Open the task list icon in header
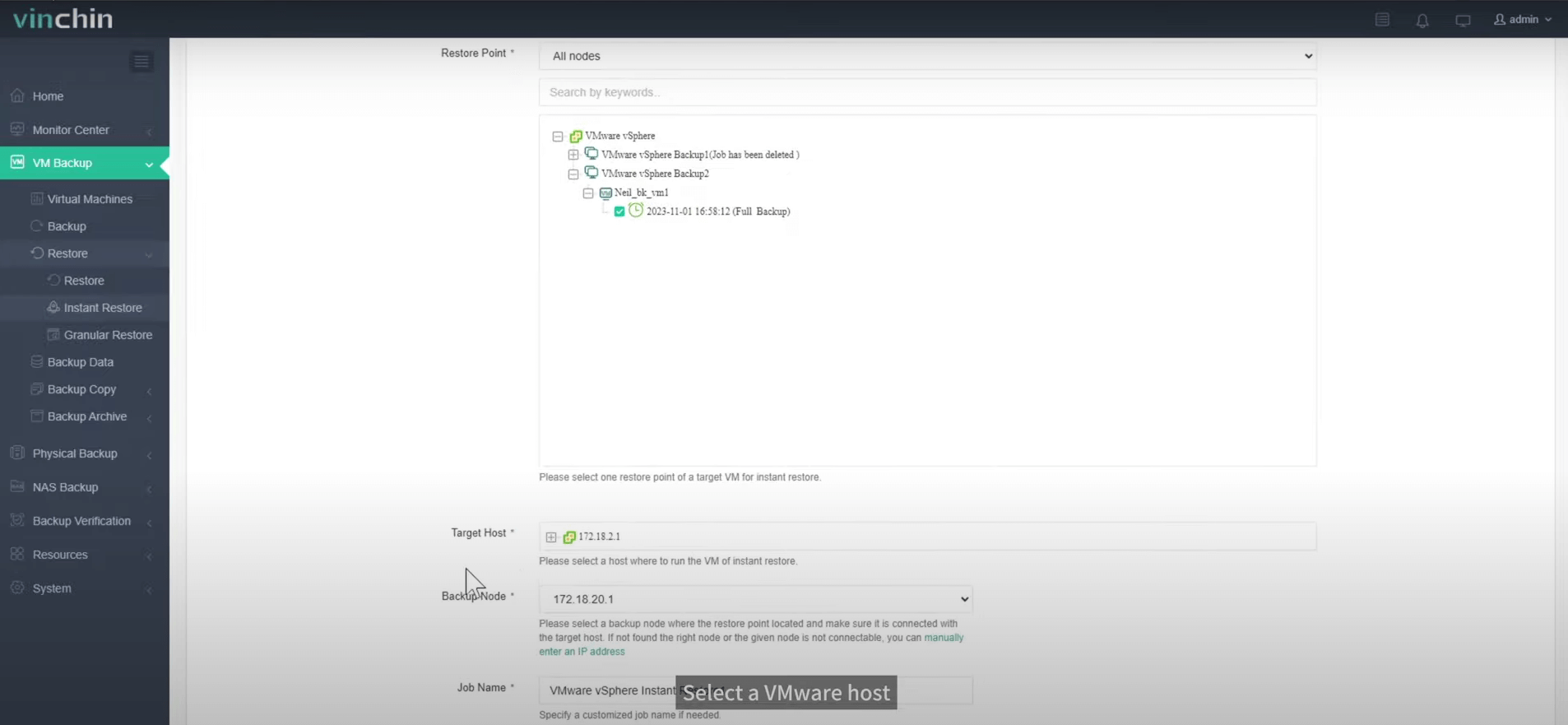Image resolution: width=1568 pixels, height=725 pixels. (x=1382, y=20)
